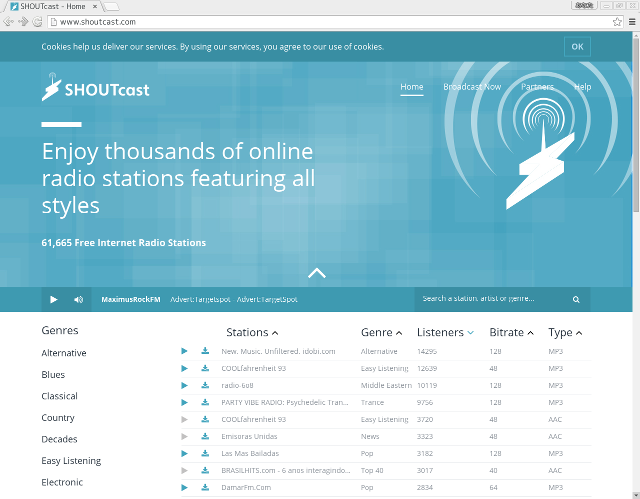The width and height of the screenshot is (640, 499).
Task: Click the page vertical scrollbar thumb
Action: click(636, 126)
